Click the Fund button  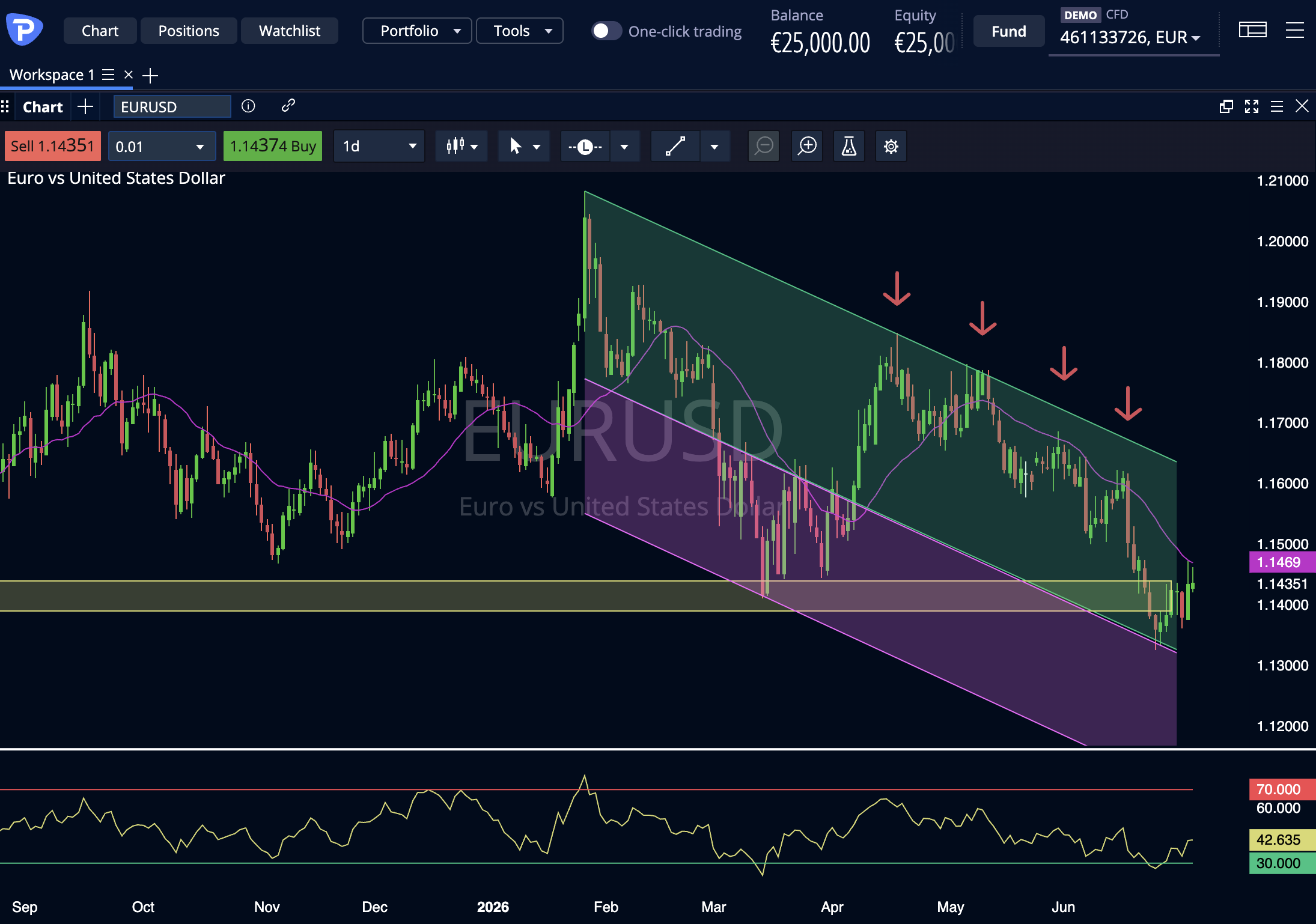pos(1009,31)
